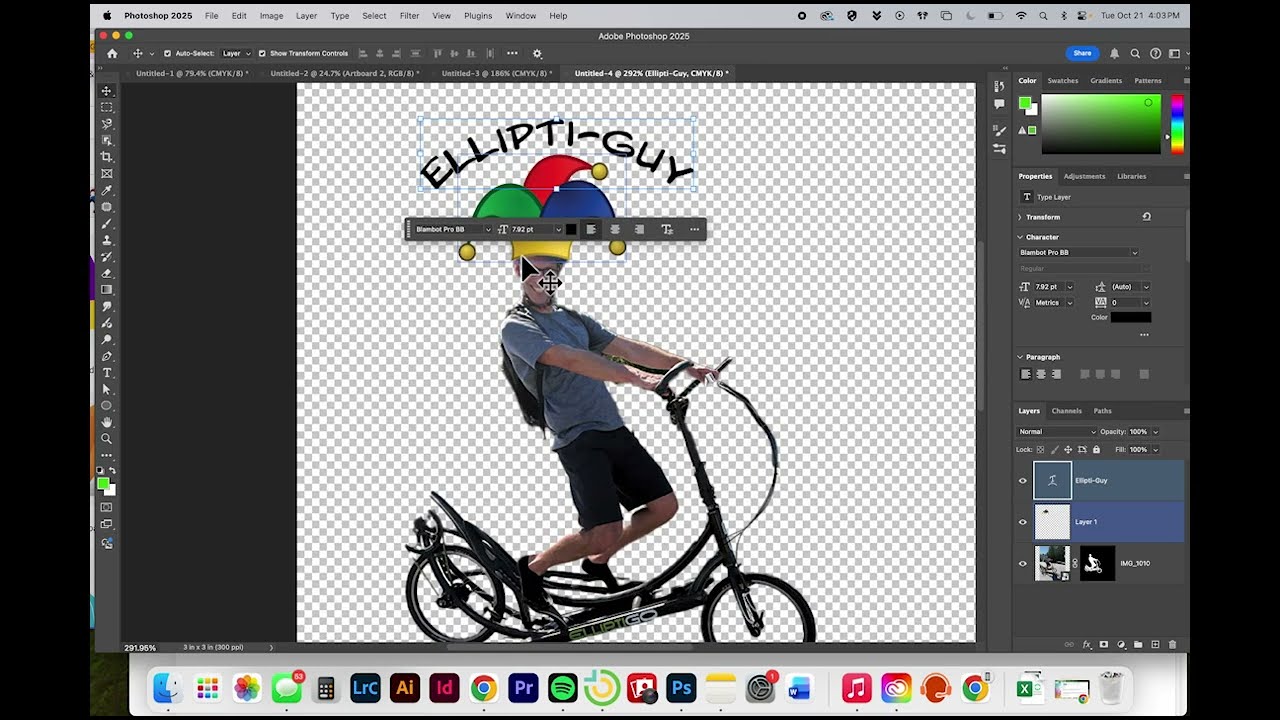
Task: Select the Hand tool
Action: 106,422
